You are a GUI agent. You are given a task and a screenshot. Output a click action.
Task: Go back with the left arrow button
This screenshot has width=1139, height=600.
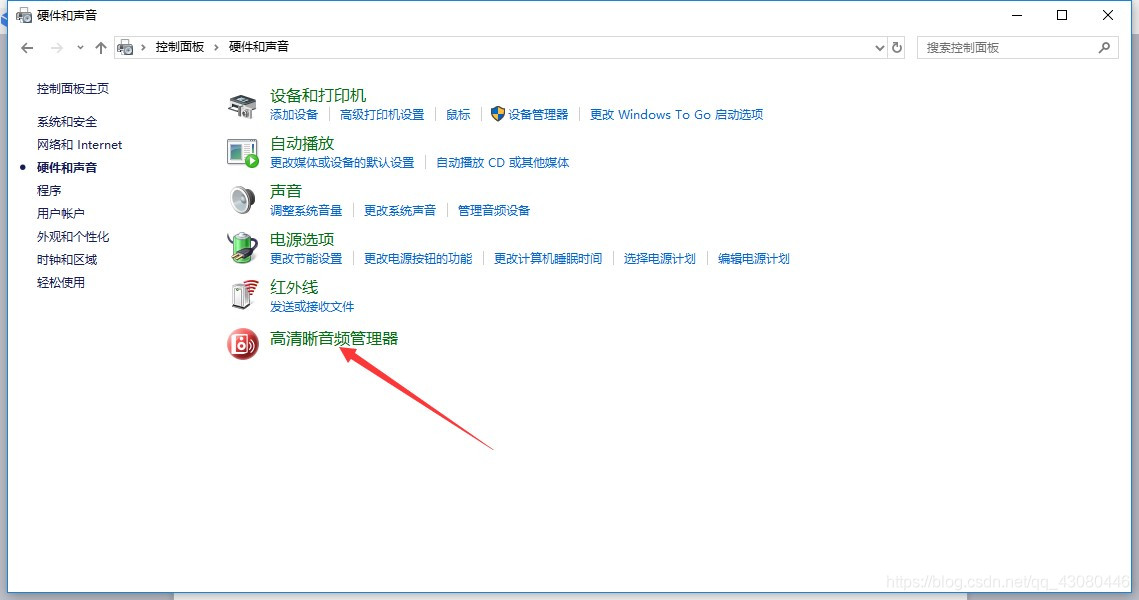pos(28,48)
